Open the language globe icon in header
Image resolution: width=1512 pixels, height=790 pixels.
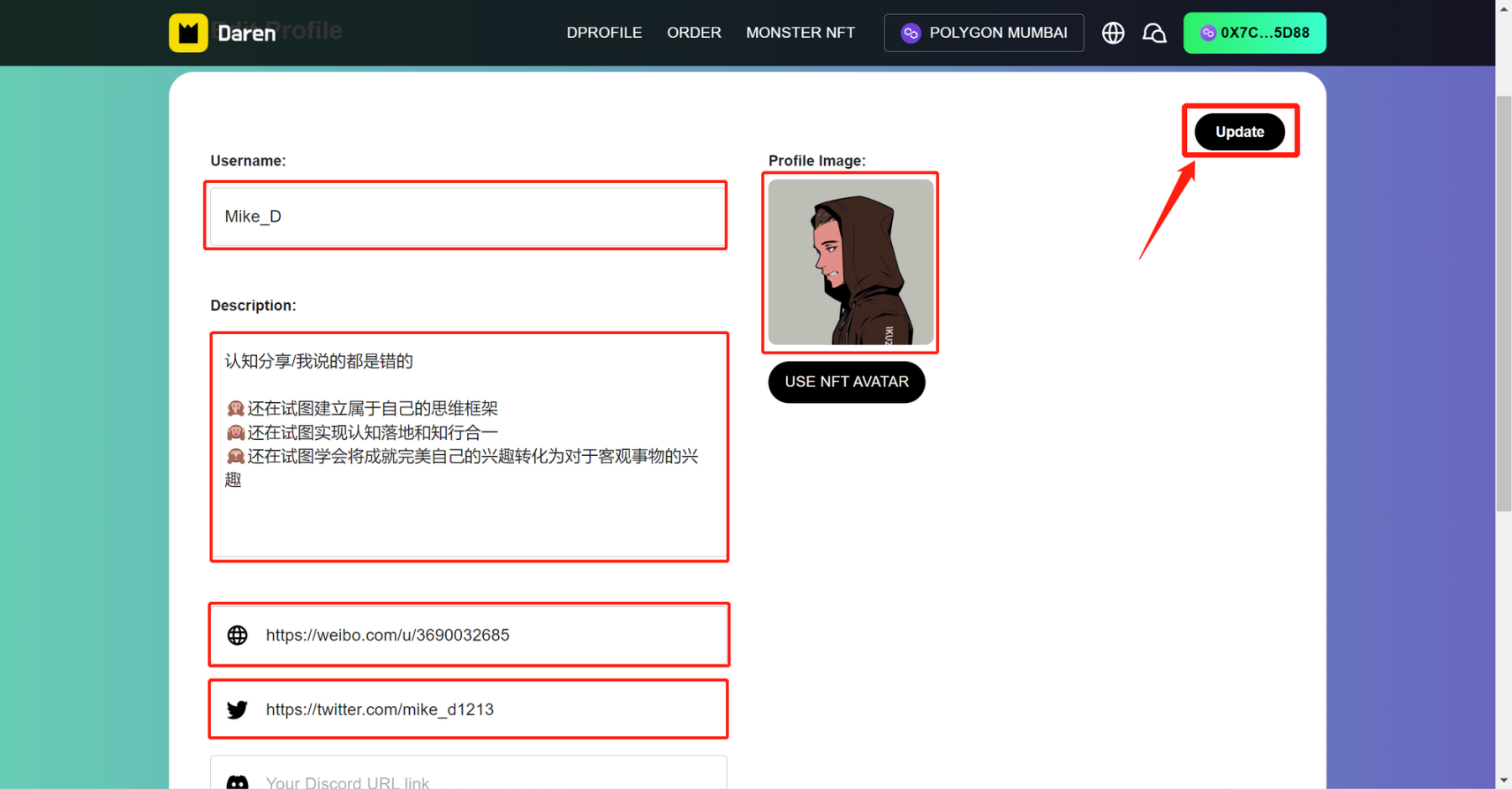(x=1113, y=33)
